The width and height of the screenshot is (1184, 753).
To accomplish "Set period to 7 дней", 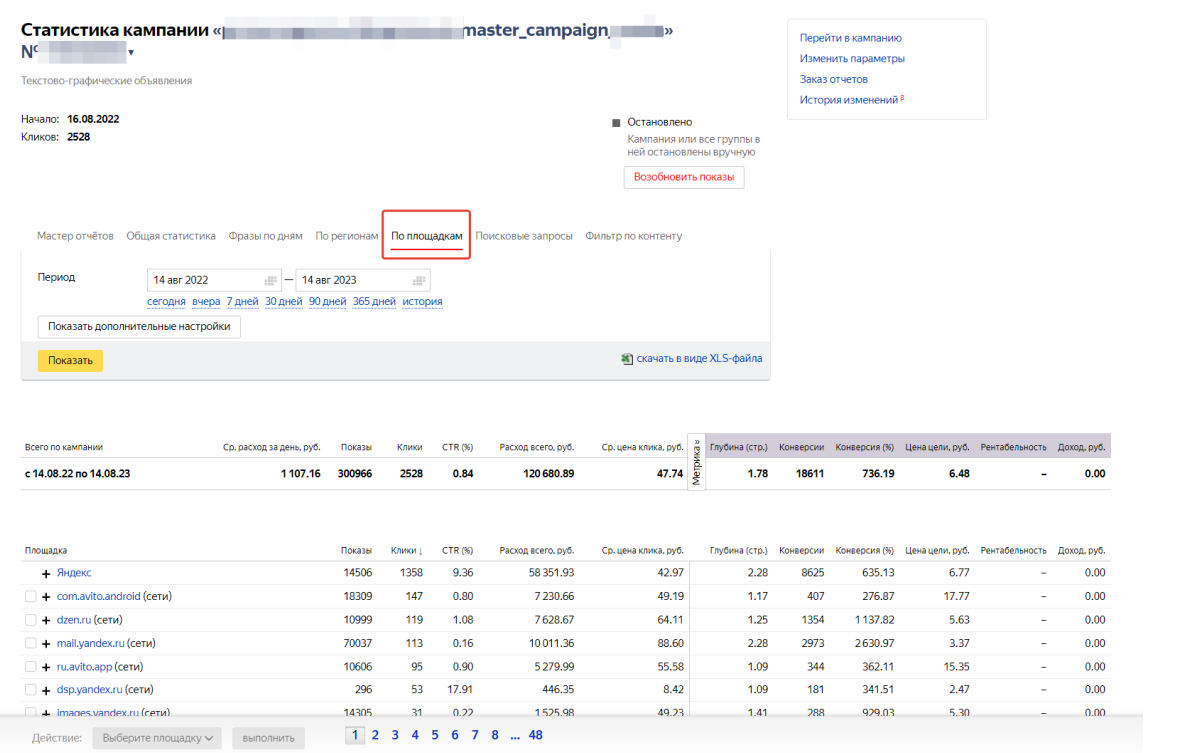I will pyautogui.click(x=242, y=301).
